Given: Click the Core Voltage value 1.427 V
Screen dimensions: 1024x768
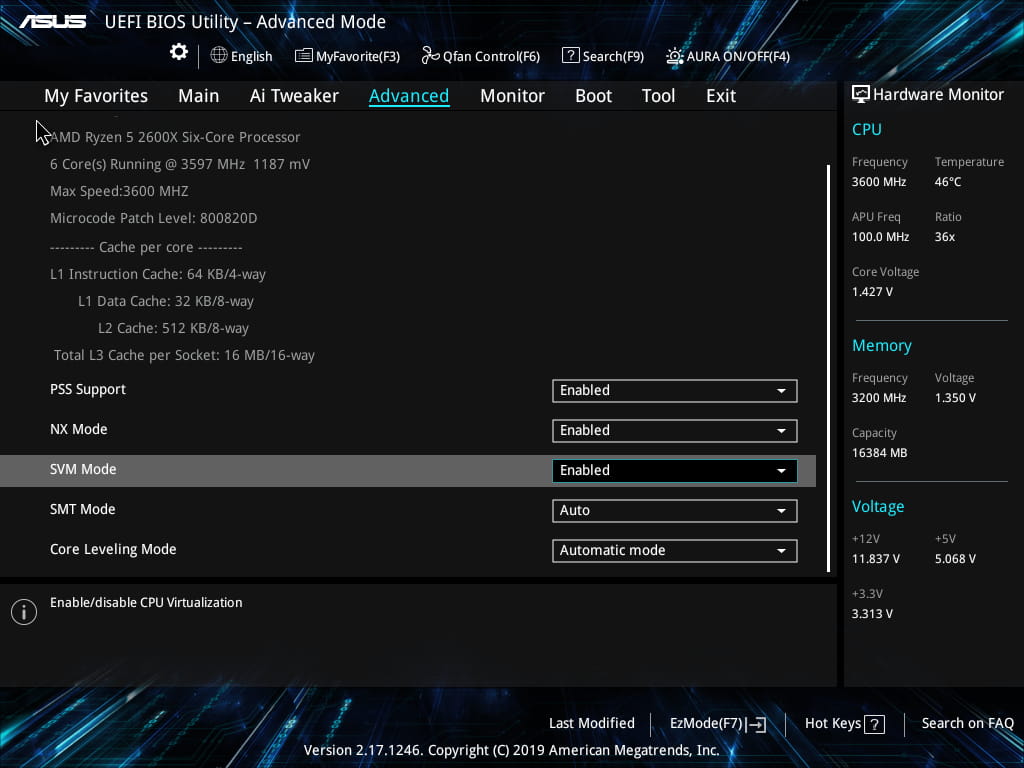Looking at the screenshot, I should pos(872,292).
